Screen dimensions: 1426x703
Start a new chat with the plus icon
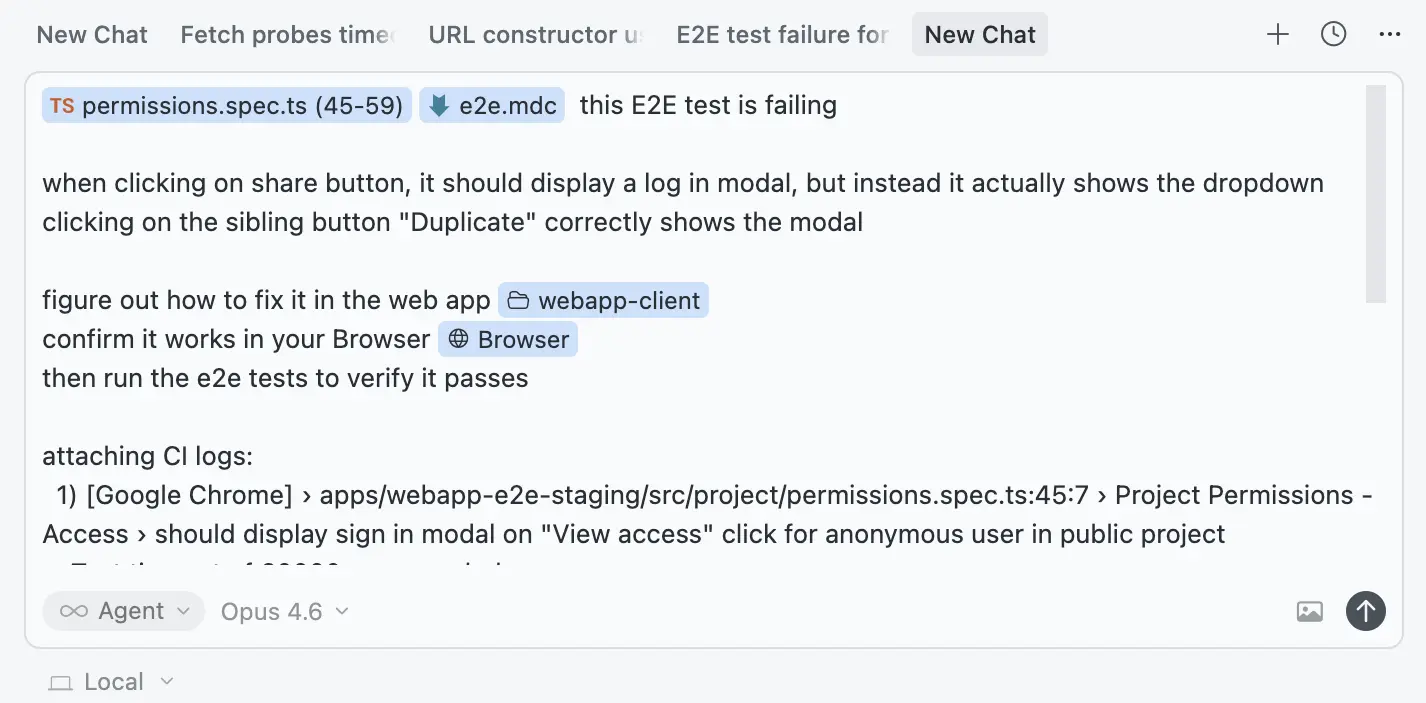coord(1277,33)
